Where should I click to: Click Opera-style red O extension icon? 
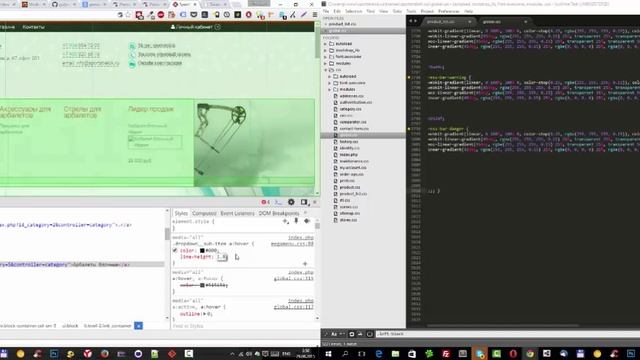pos(249,15)
